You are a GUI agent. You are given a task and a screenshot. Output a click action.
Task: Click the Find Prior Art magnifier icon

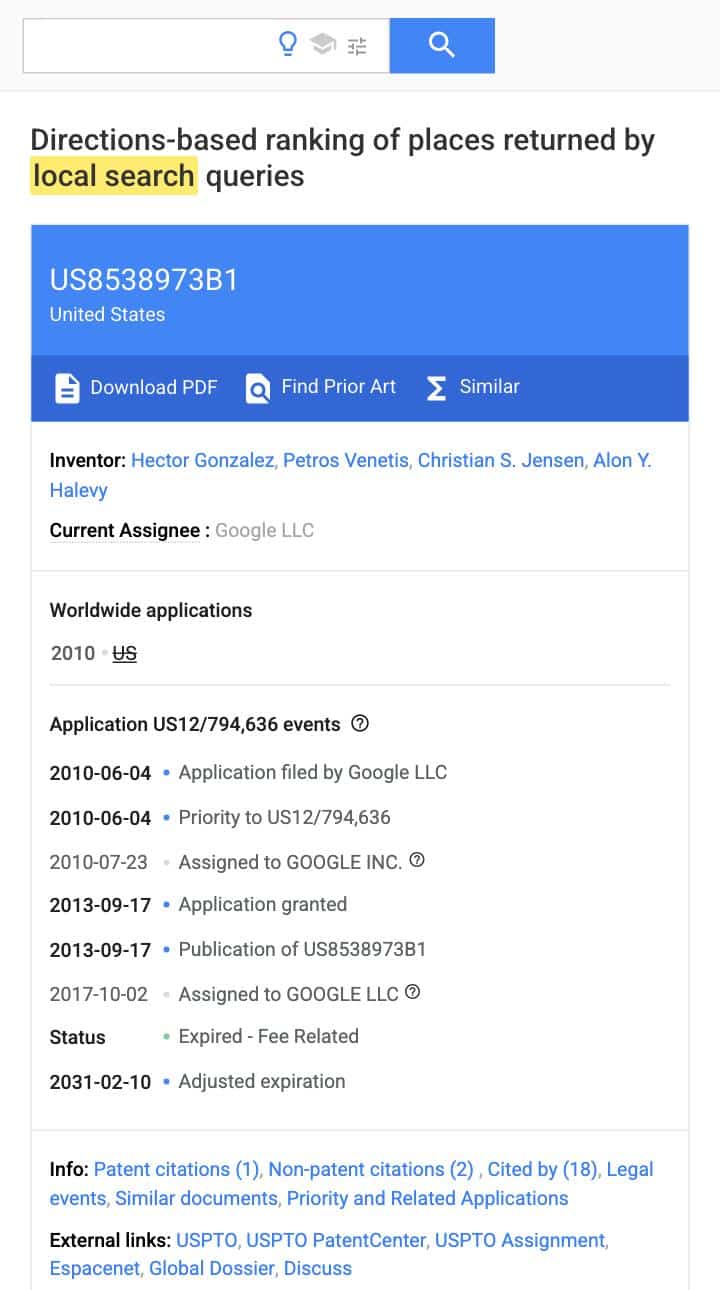click(258, 388)
